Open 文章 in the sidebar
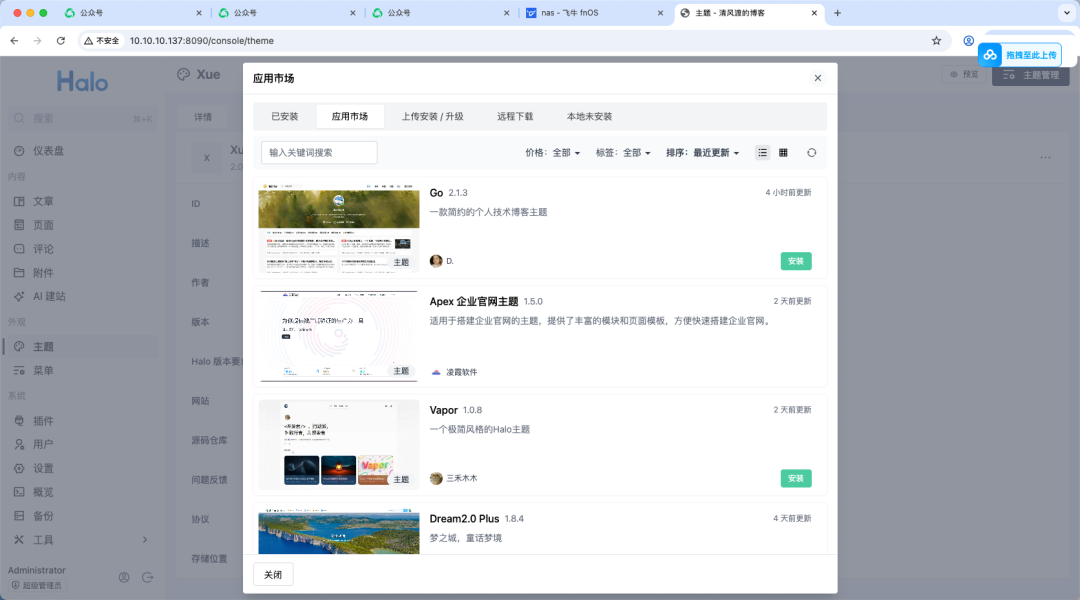The height and width of the screenshot is (600, 1080). click(x=81, y=201)
